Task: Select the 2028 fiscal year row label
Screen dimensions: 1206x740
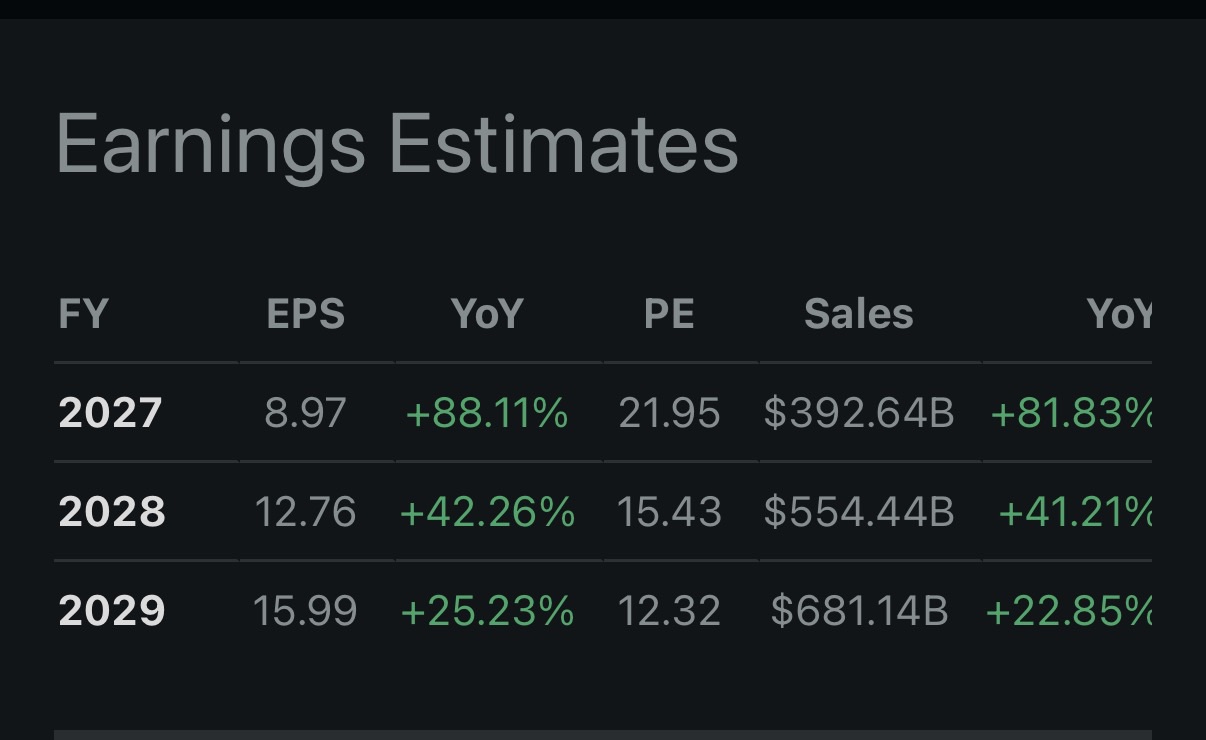Action: coord(112,512)
